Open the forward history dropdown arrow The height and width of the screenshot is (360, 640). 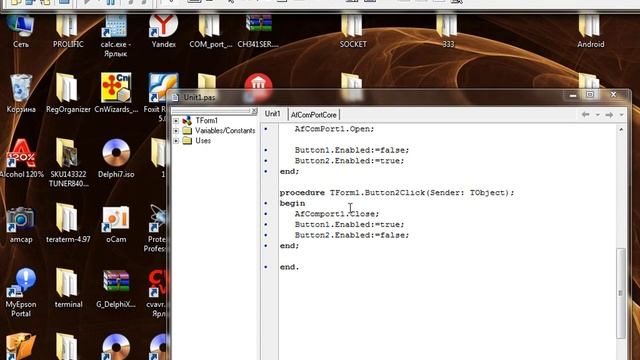click(x=621, y=115)
